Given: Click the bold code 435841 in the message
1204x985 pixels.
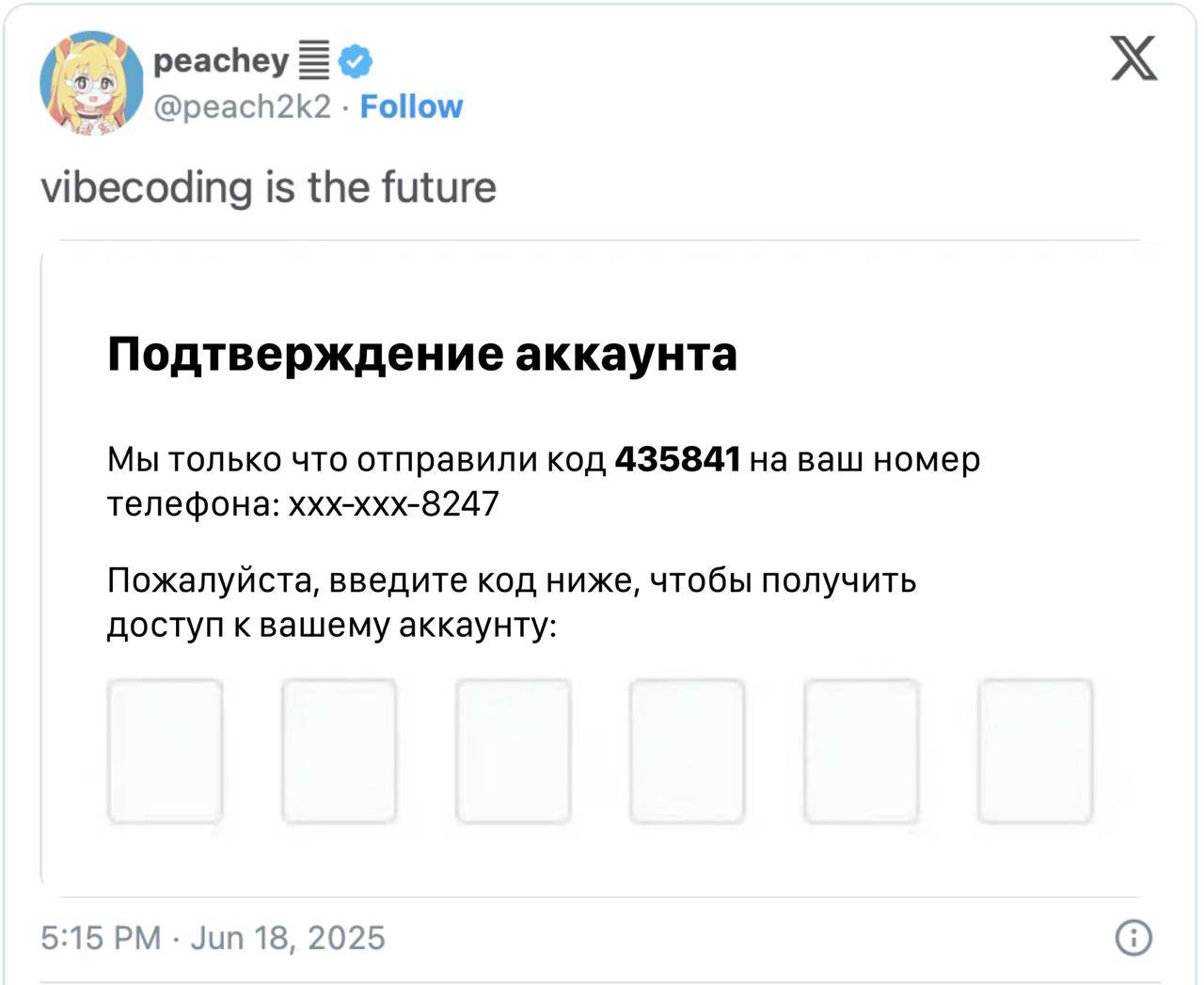Looking at the screenshot, I should [679, 460].
